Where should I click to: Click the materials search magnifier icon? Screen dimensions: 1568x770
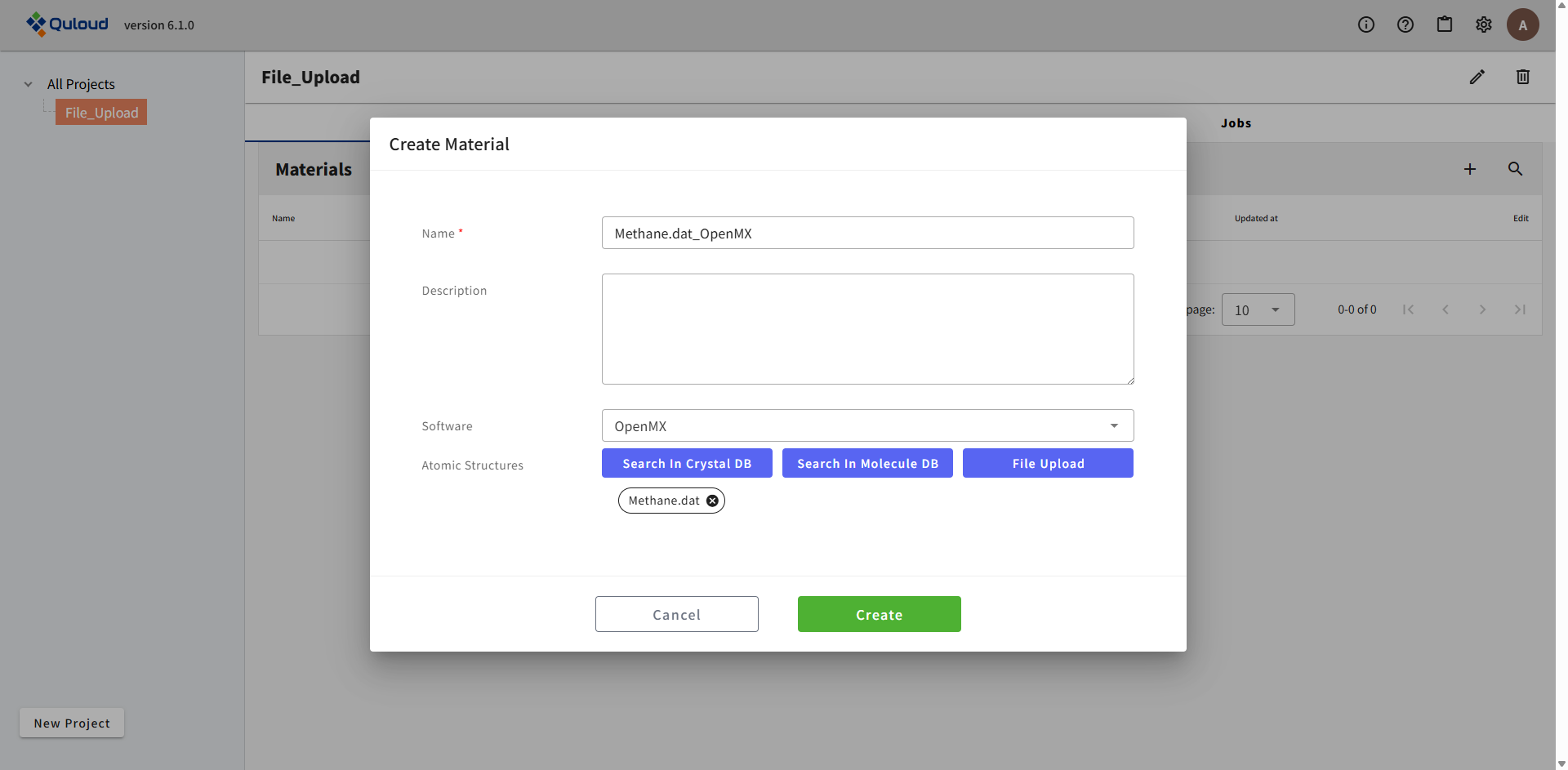pos(1515,169)
